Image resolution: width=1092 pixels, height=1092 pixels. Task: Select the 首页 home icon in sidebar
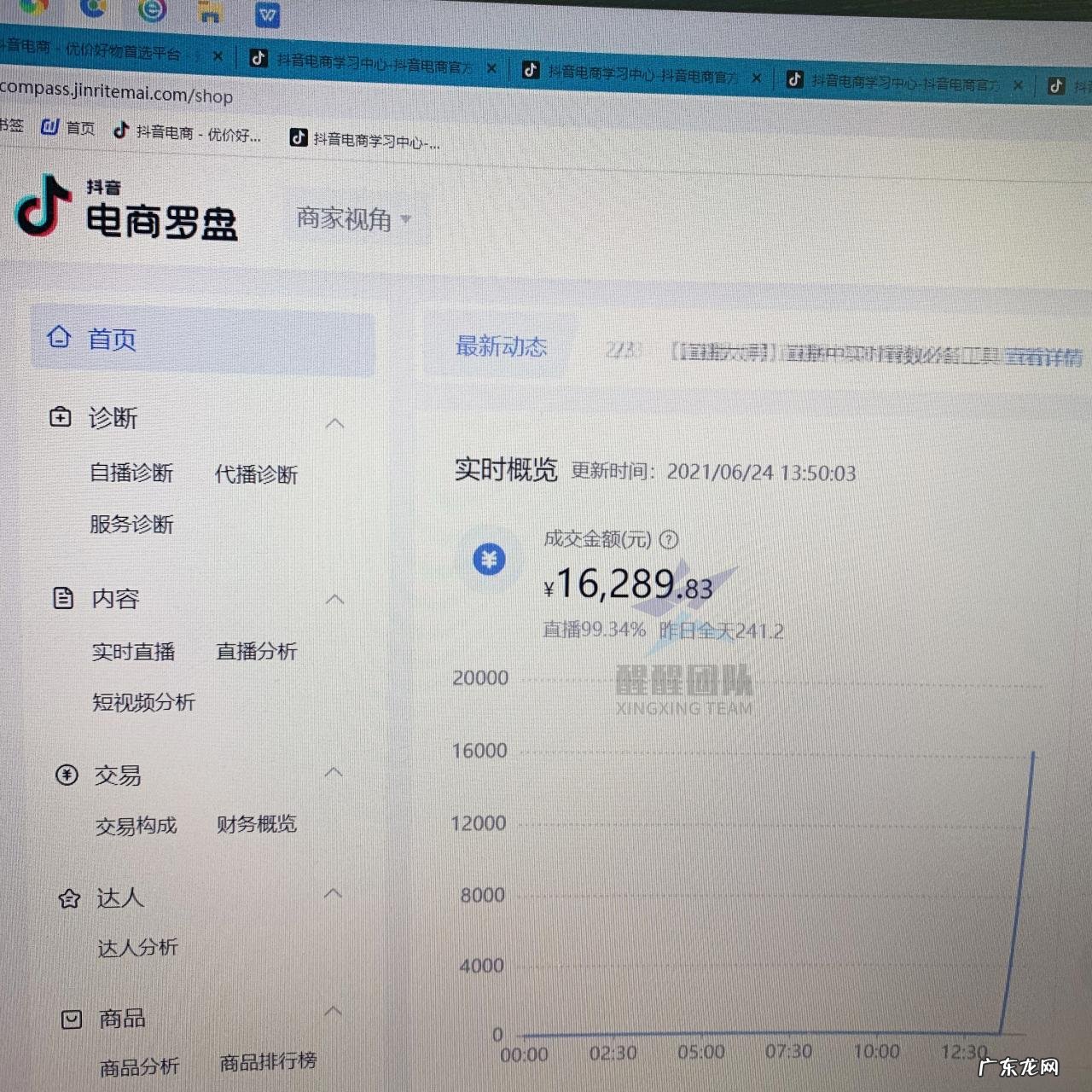59,338
